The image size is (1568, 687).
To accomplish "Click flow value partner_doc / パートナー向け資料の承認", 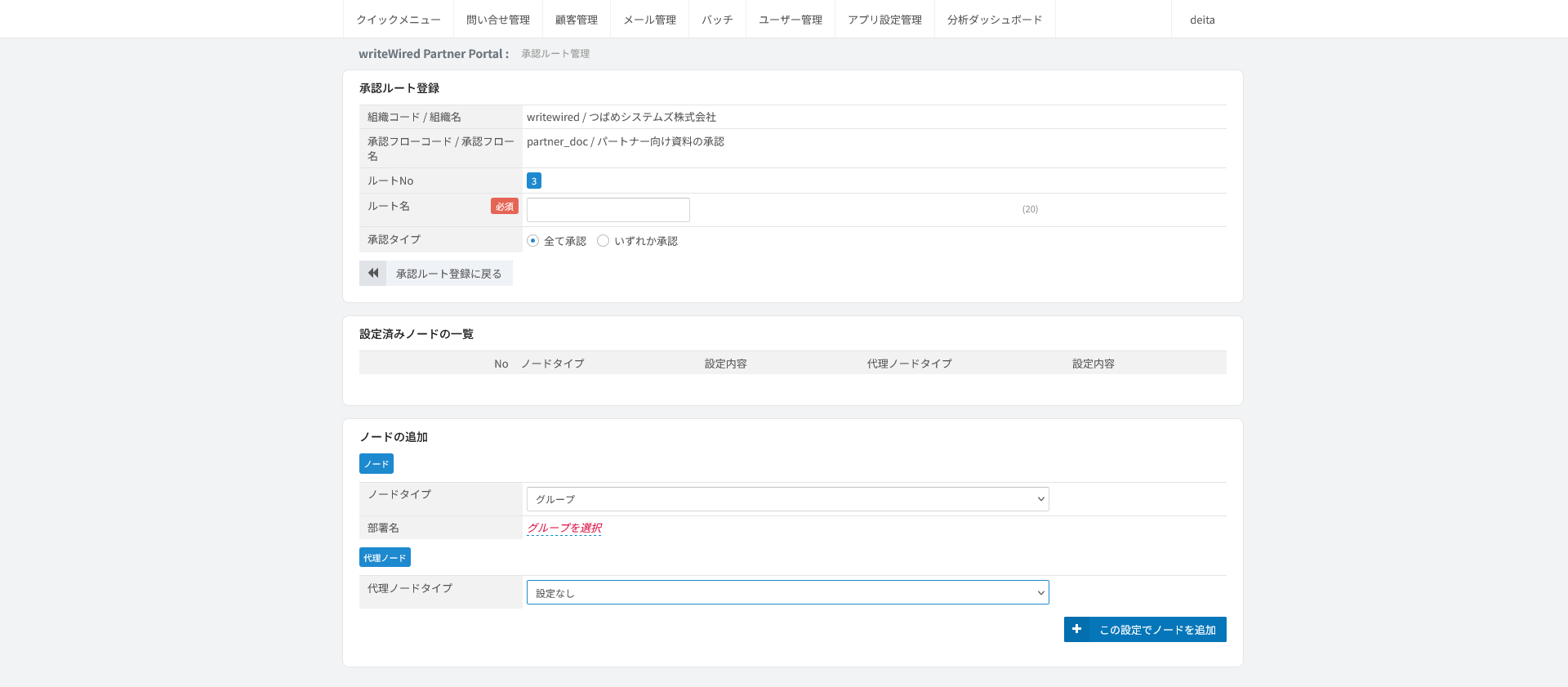I will [x=626, y=141].
